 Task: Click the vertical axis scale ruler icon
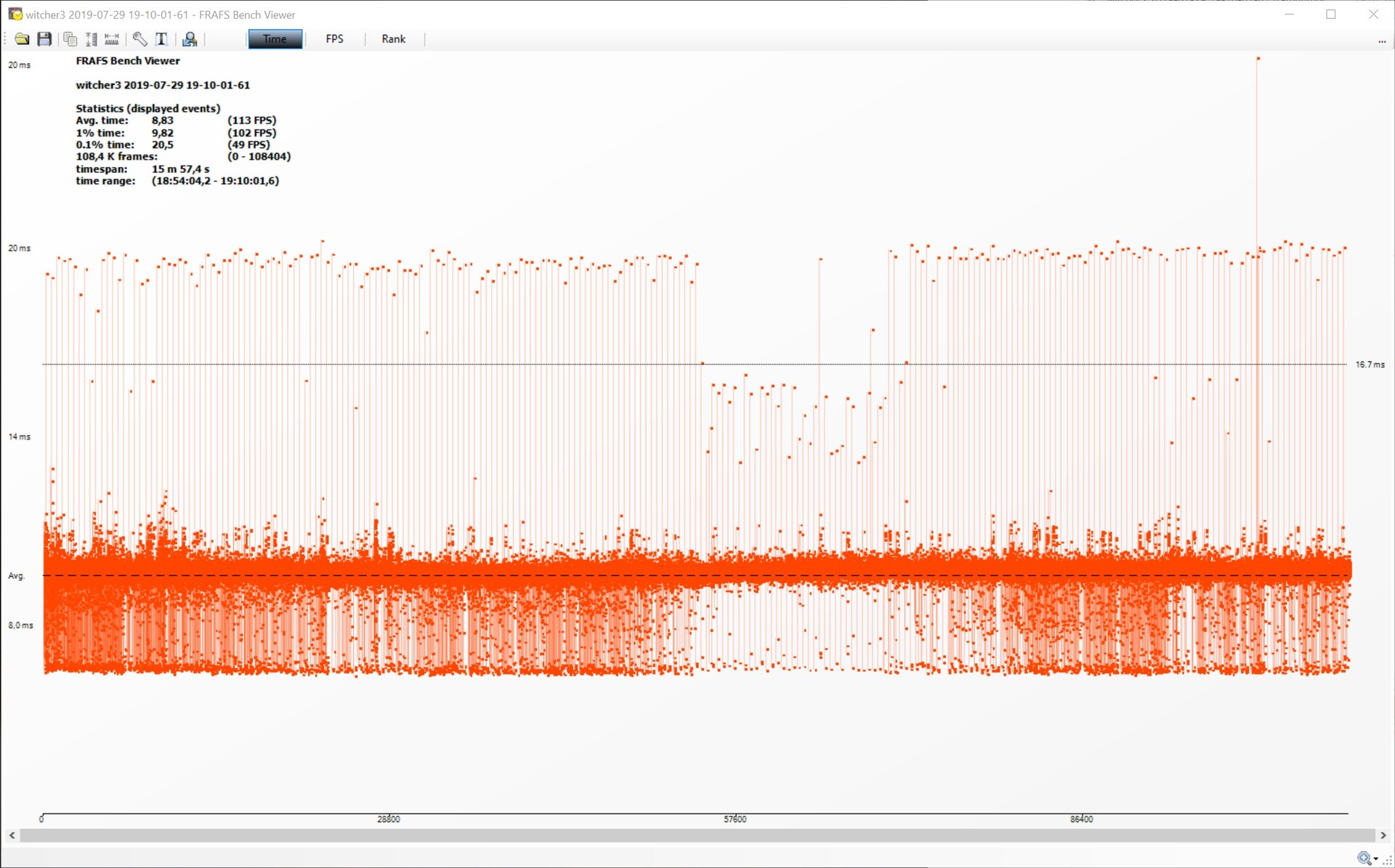click(x=91, y=39)
